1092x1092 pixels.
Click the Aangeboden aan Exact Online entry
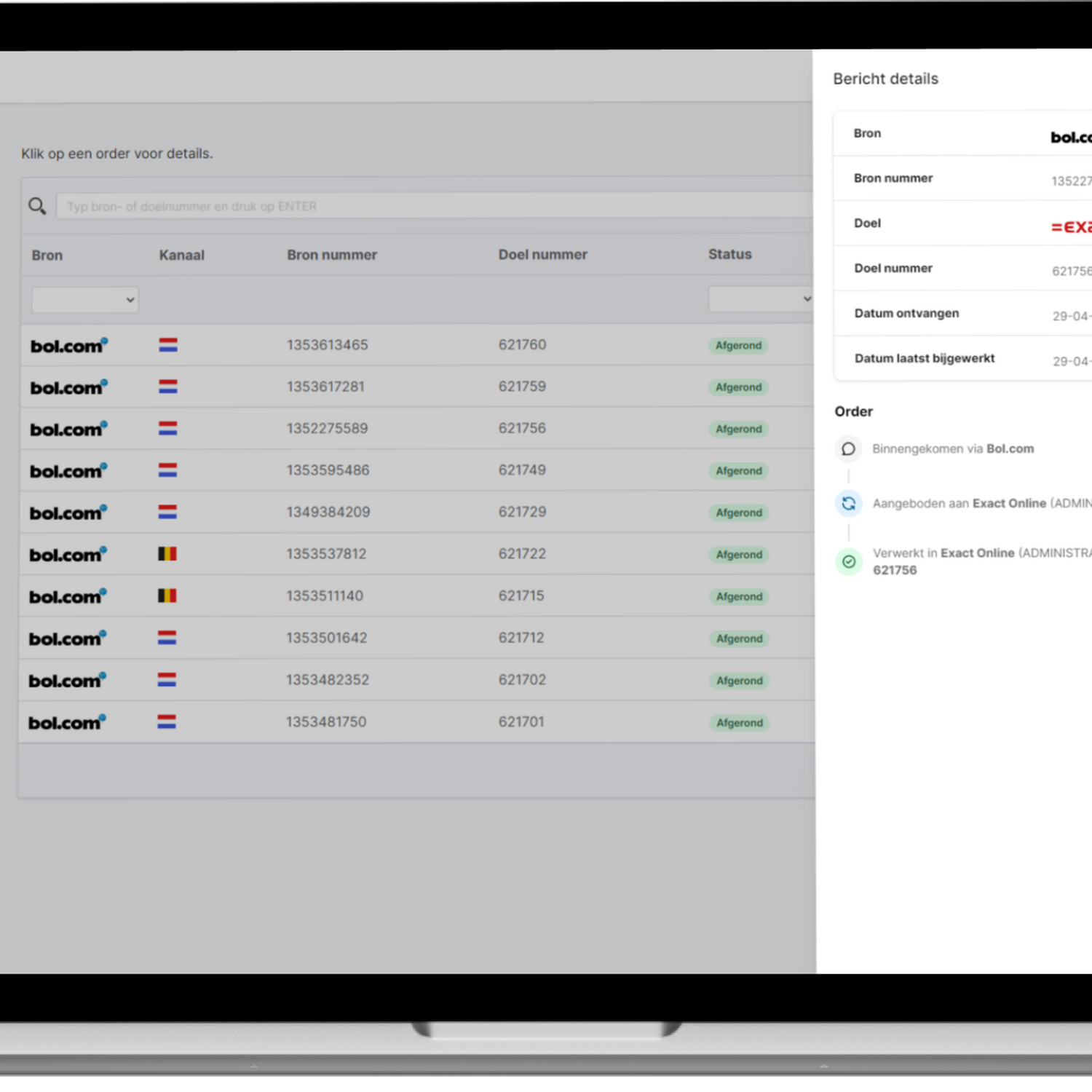[982, 503]
